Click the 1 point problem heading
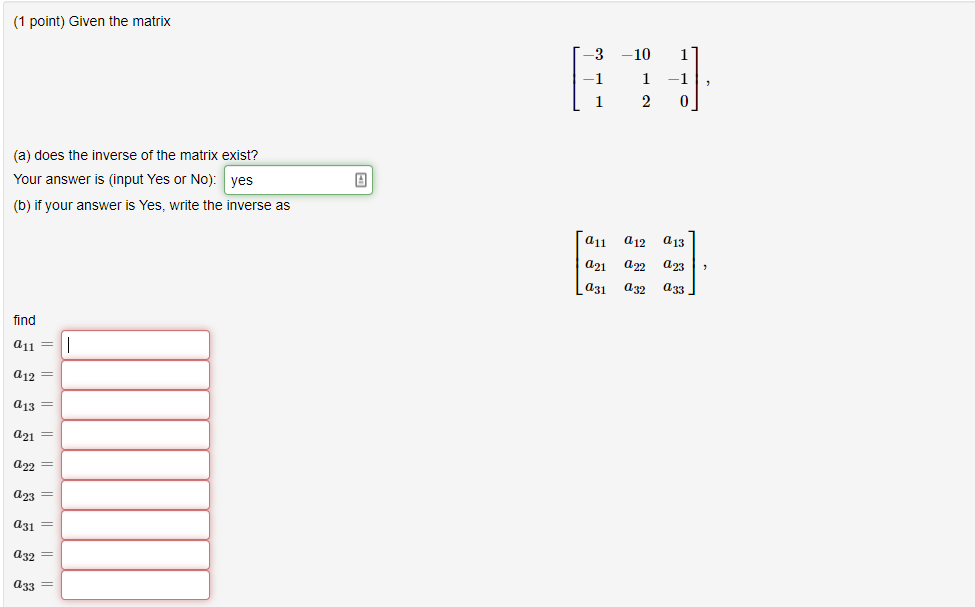 pos(92,21)
